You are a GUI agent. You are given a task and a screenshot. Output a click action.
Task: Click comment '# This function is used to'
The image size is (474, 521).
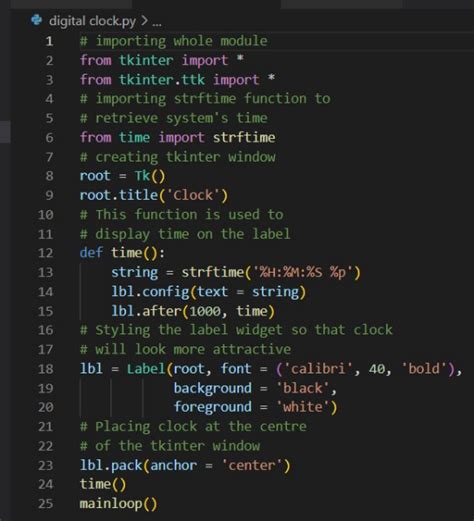182,214
